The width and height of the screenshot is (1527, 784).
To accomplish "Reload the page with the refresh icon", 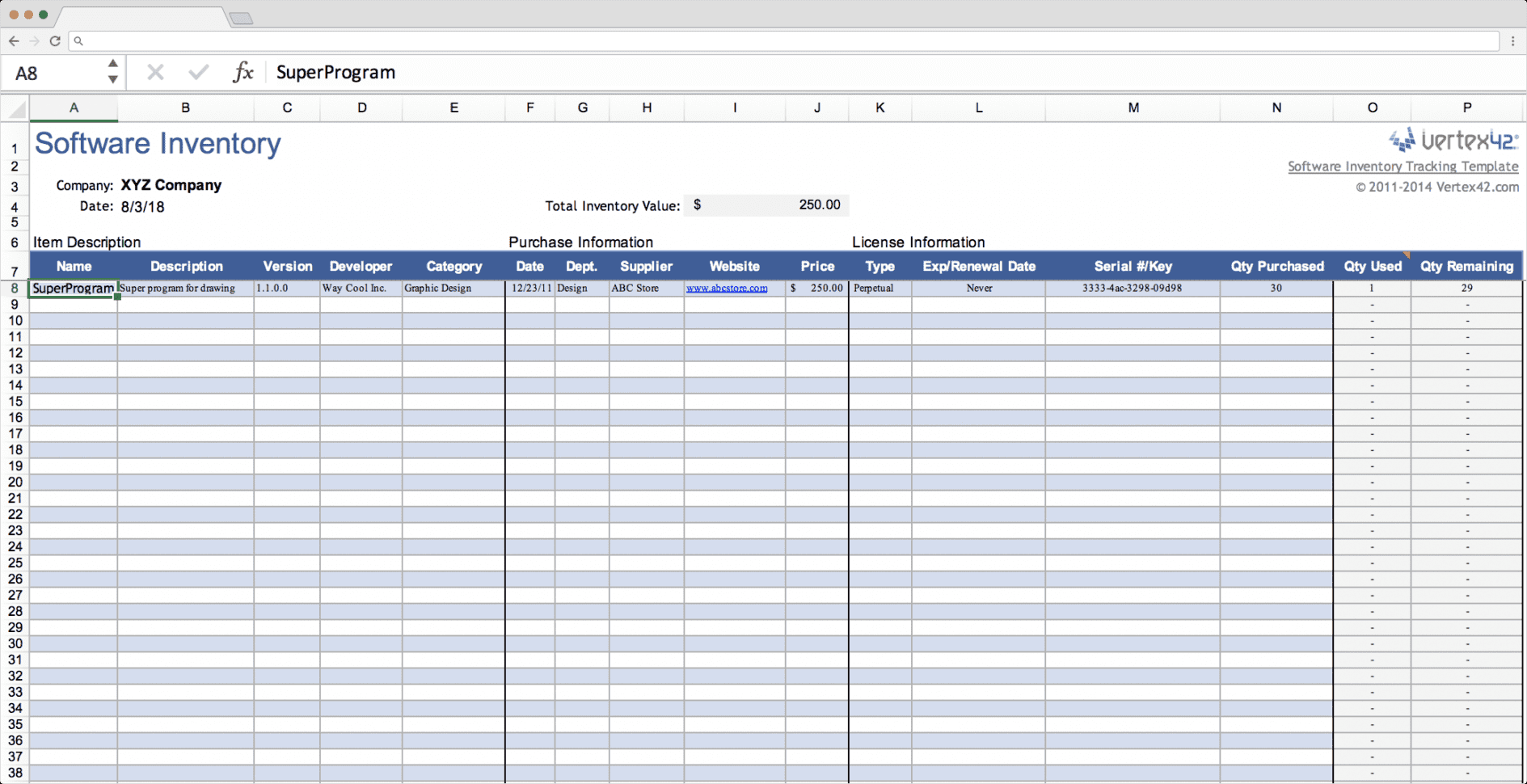I will [55, 41].
